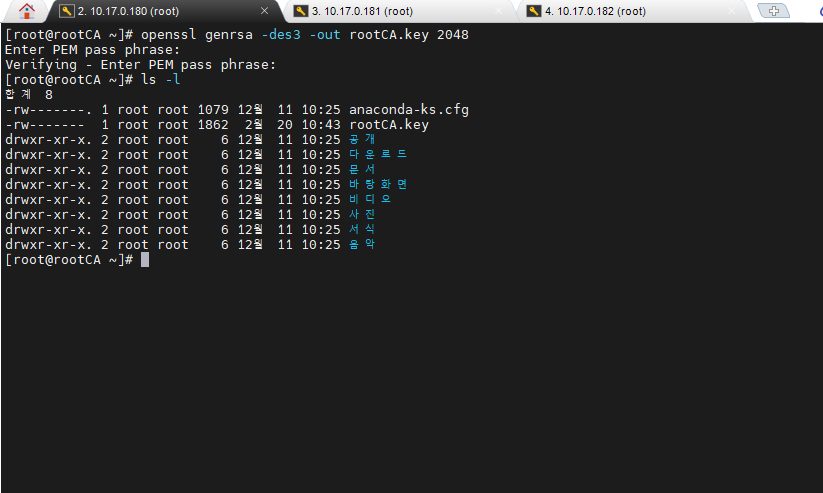This screenshot has width=823, height=493.
Task: Click the 1862 file size value
Action: [213, 125]
